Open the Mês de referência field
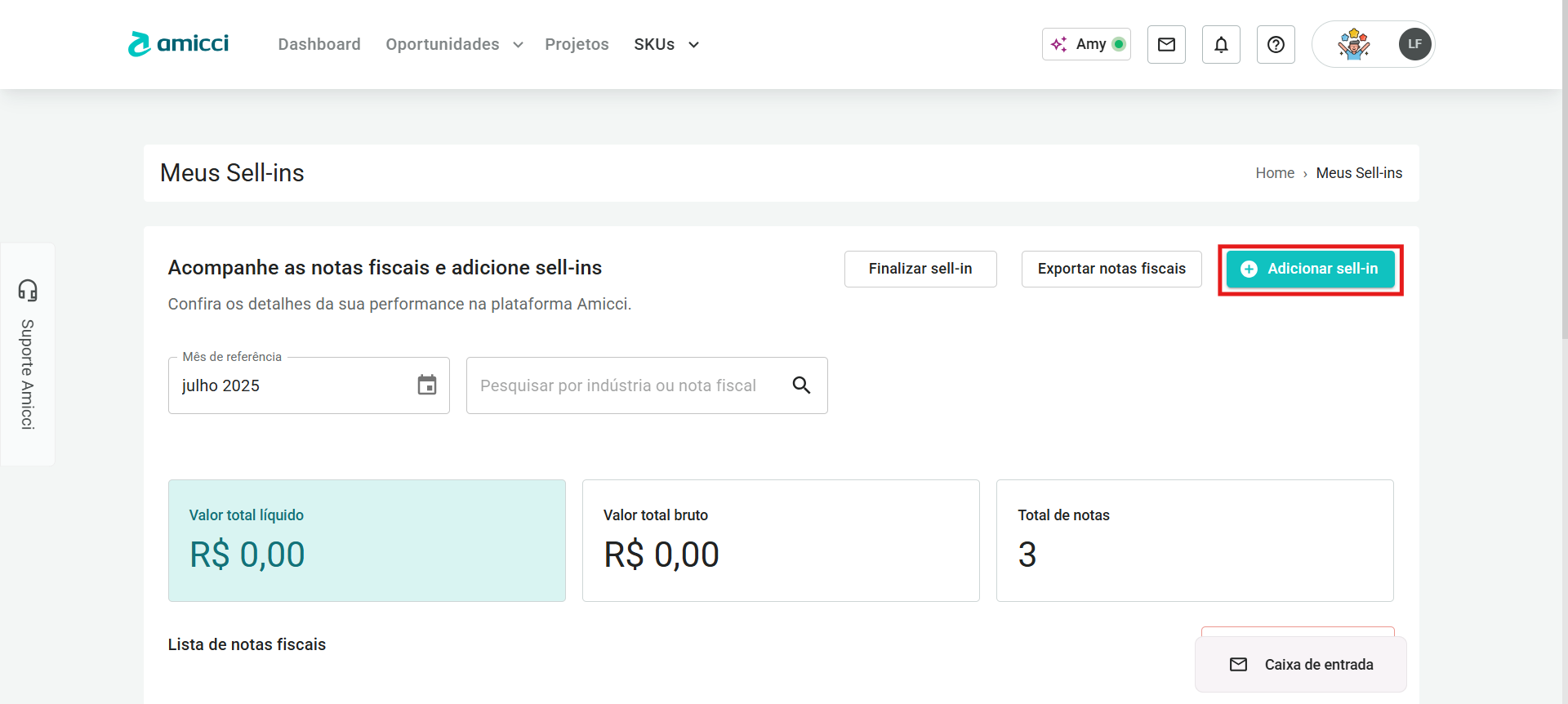Image resolution: width=1568 pixels, height=704 pixels. click(294, 385)
